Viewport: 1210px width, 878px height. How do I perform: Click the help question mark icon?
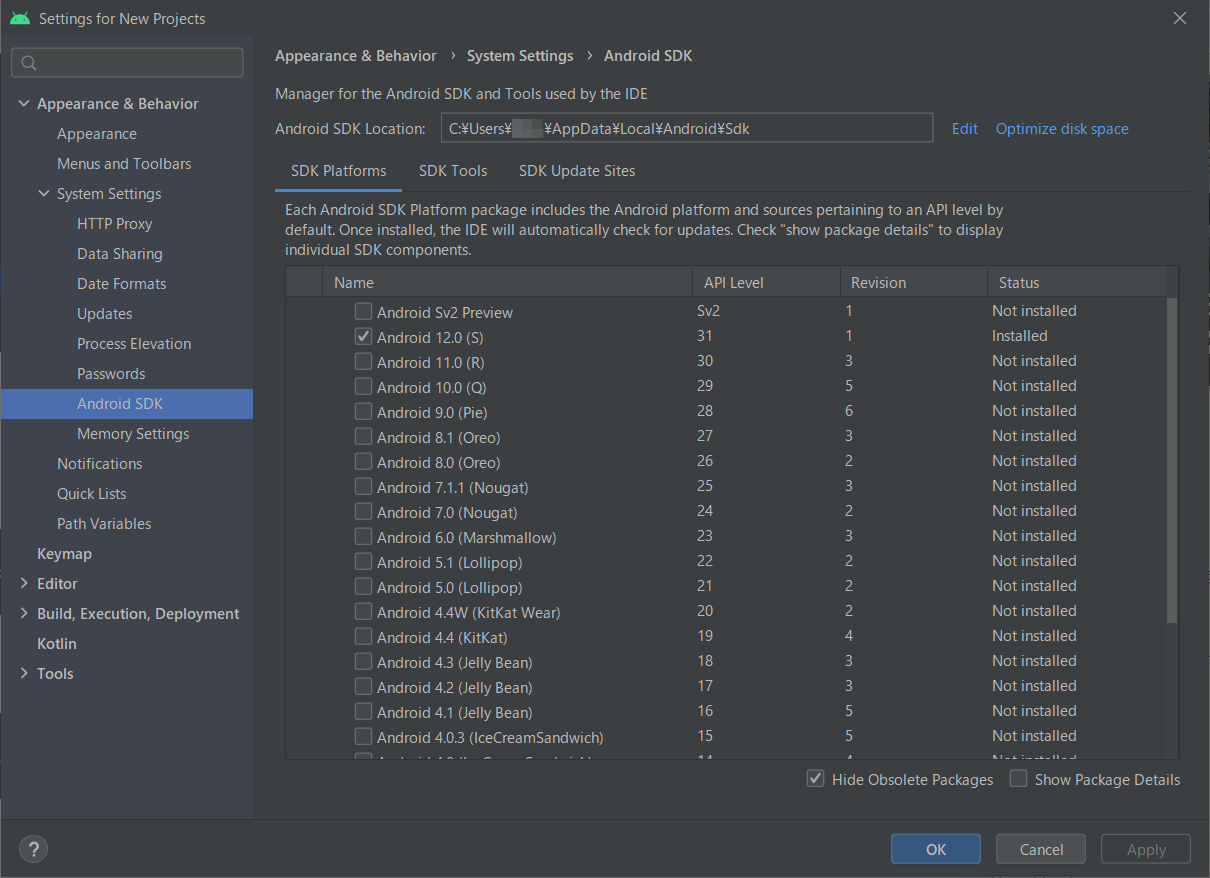tap(33, 849)
